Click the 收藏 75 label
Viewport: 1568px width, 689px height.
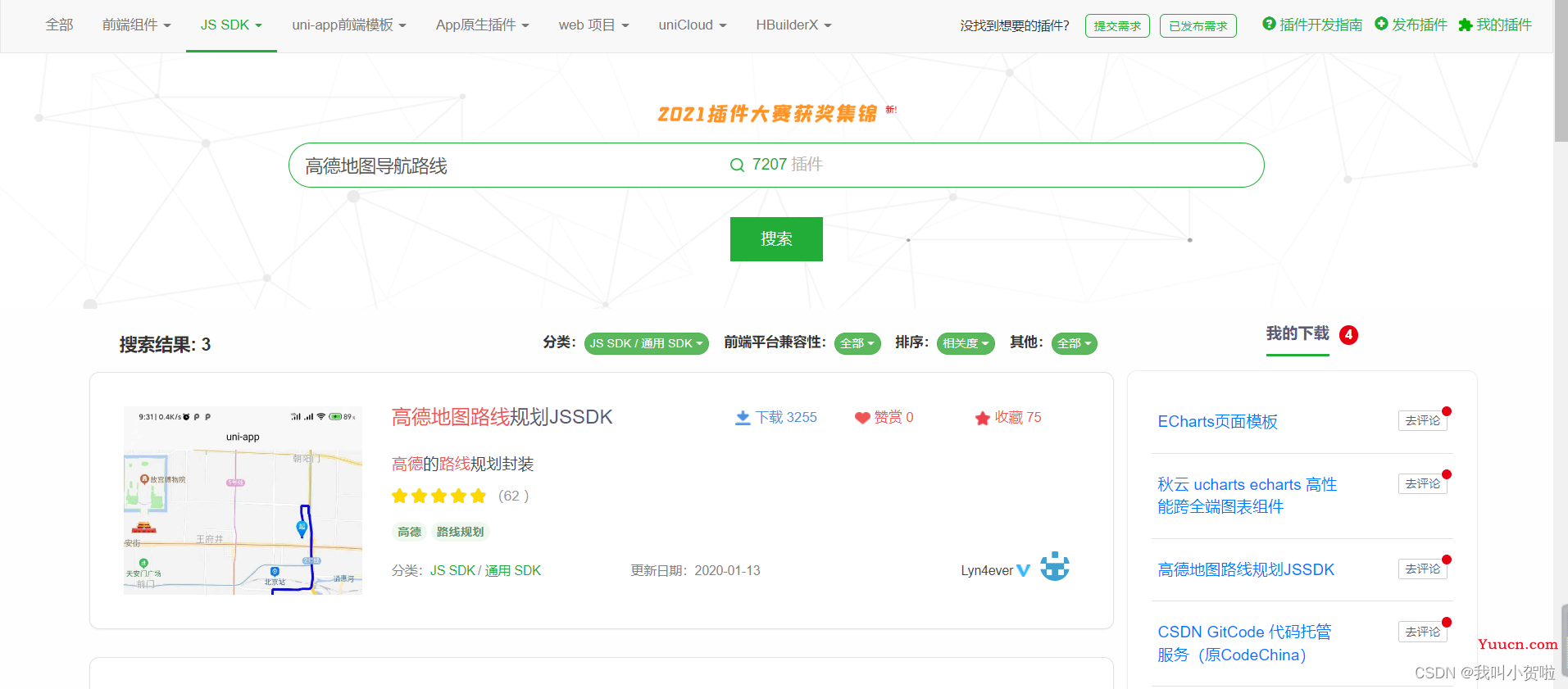coord(1018,418)
